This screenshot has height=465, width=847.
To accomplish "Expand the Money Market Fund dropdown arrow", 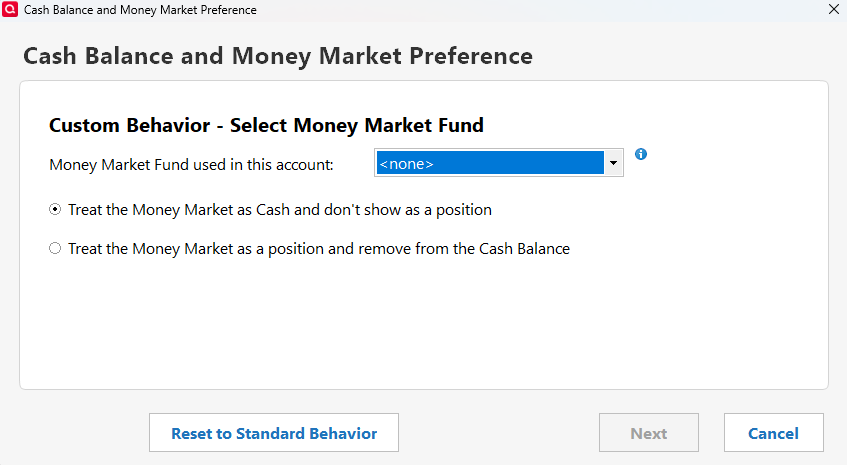I will pos(613,163).
